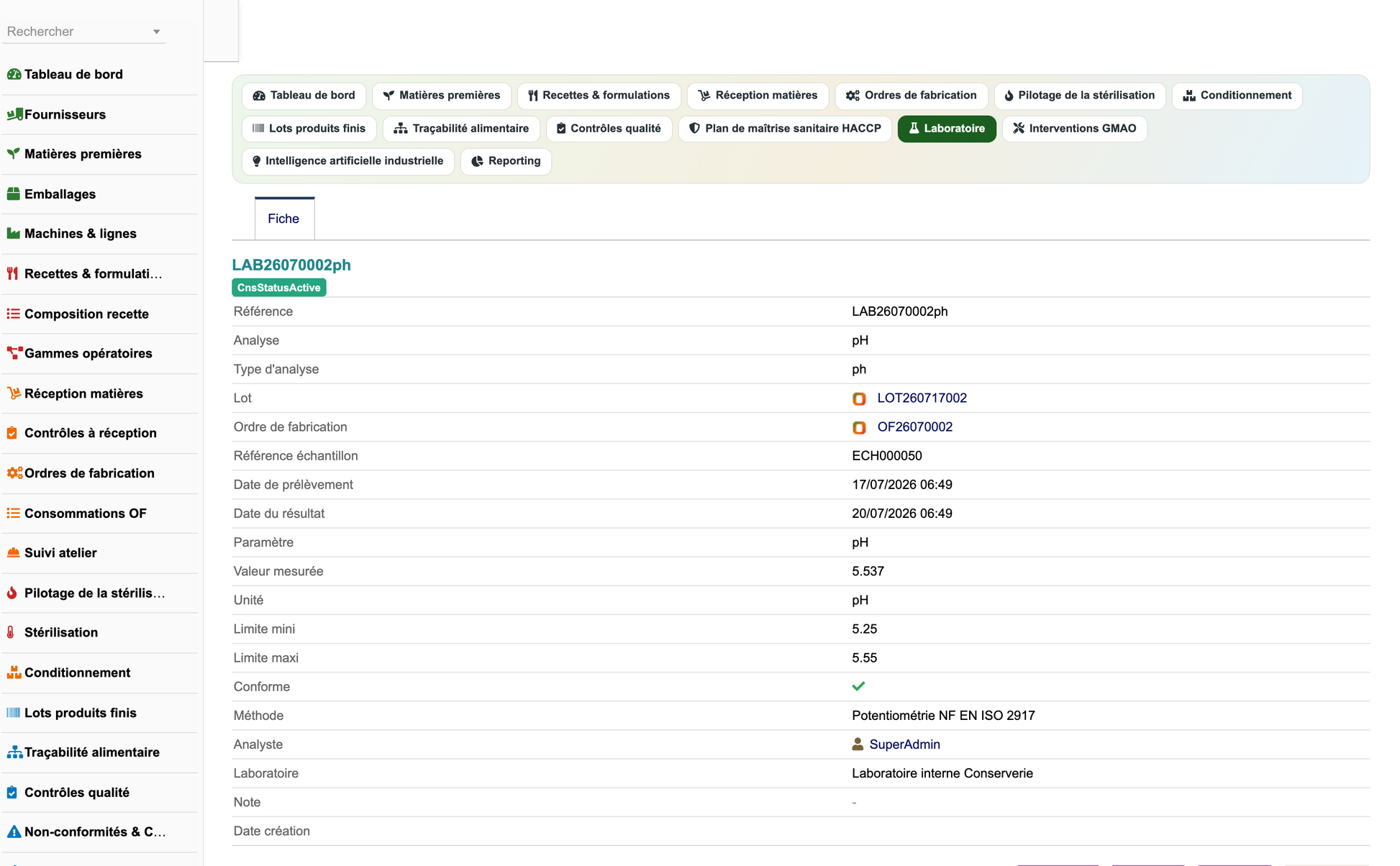Go to Fournisseurs in the sidebar
The height and width of the screenshot is (866, 1400).
65,114
